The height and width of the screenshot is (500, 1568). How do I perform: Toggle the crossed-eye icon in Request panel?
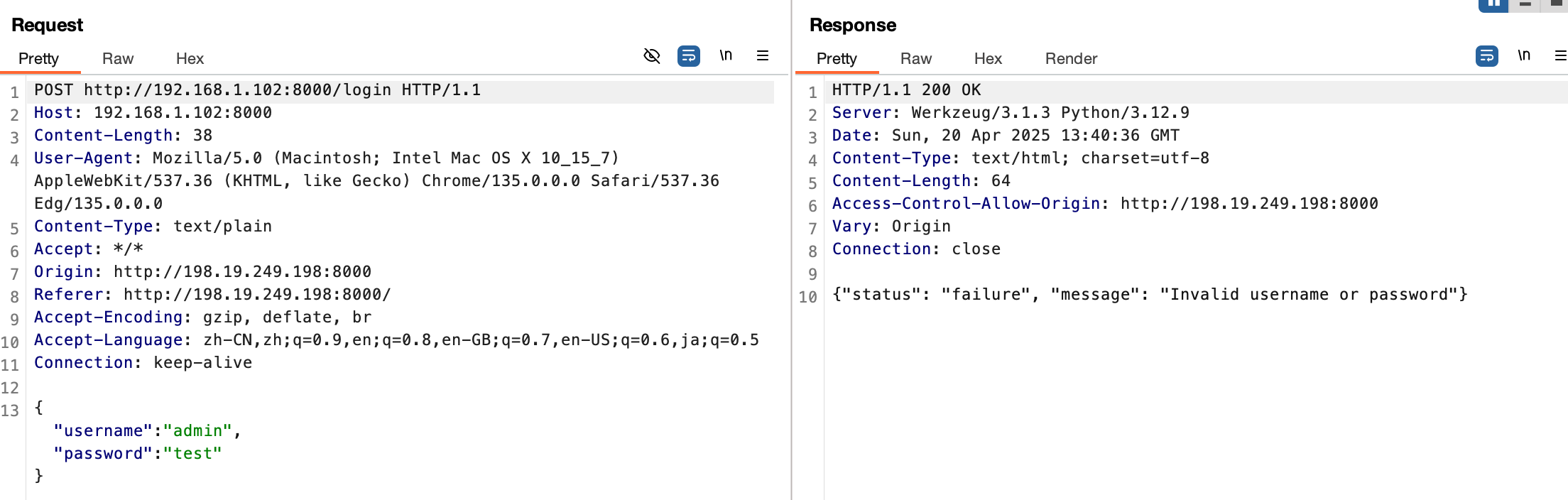click(652, 55)
